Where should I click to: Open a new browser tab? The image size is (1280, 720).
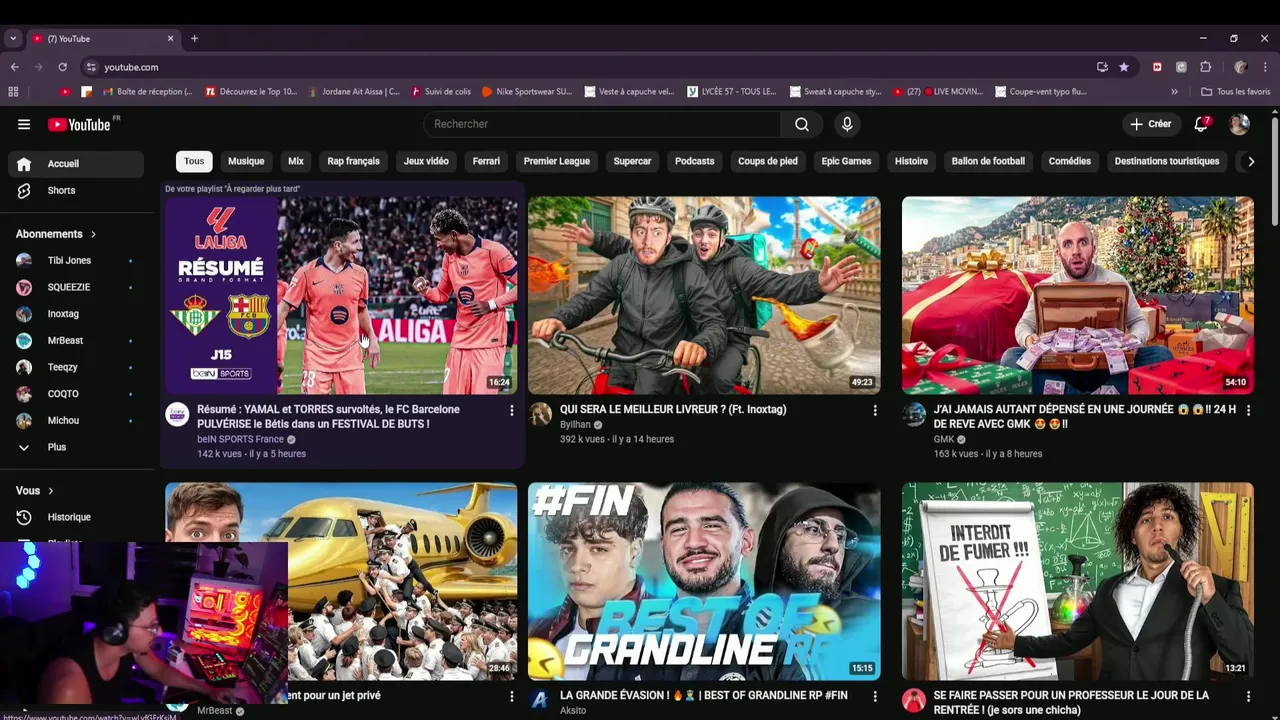pyautogui.click(x=194, y=39)
